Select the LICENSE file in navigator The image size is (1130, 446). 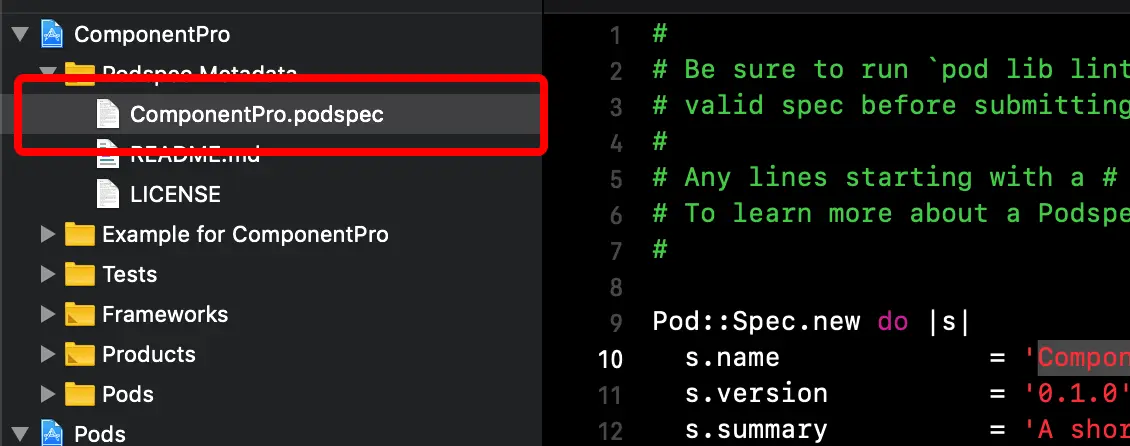pos(175,194)
